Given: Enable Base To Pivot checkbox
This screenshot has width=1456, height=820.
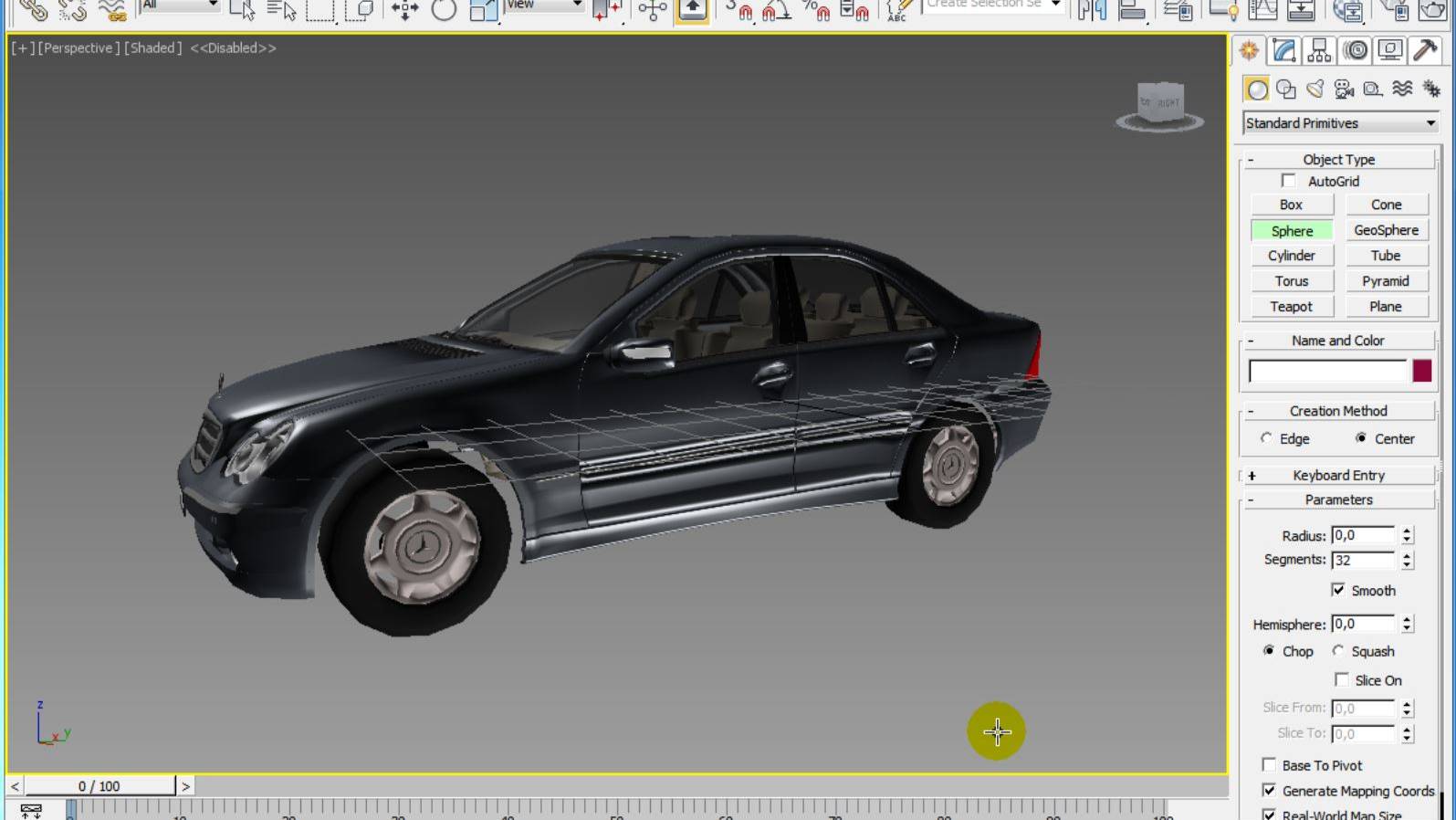Looking at the screenshot, I should pyautogui.click(x=1269, y=764).
